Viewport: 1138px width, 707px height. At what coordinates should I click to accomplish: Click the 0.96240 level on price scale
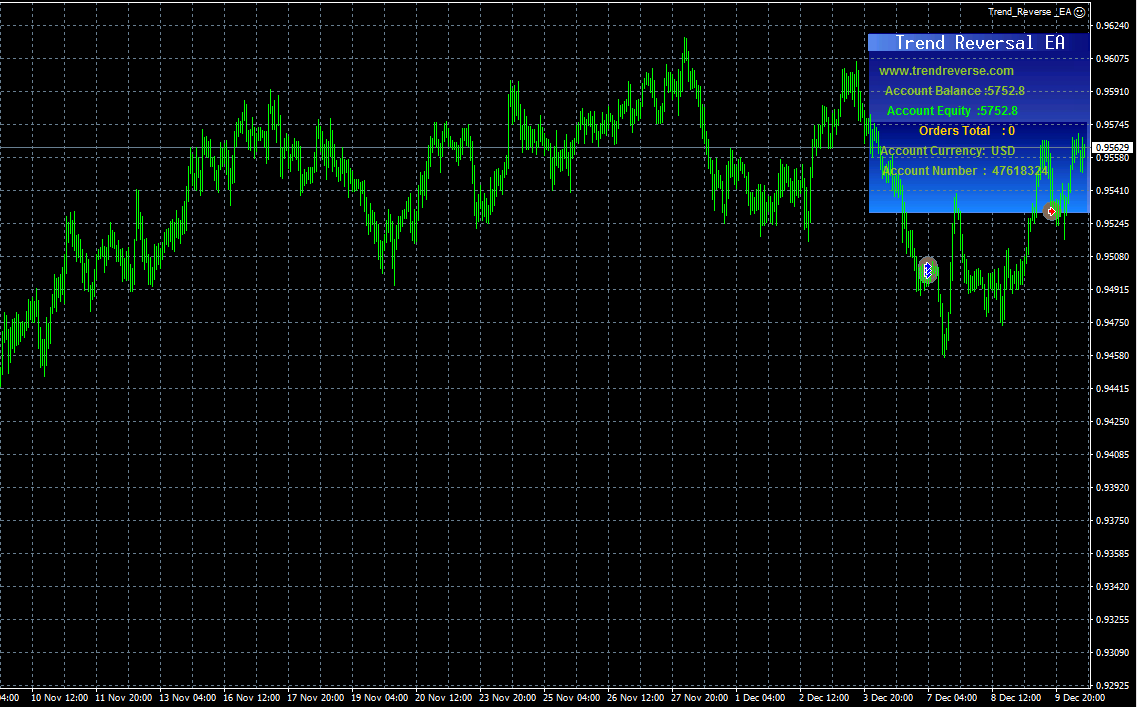pyautogui.click(x=1113, y=26)
